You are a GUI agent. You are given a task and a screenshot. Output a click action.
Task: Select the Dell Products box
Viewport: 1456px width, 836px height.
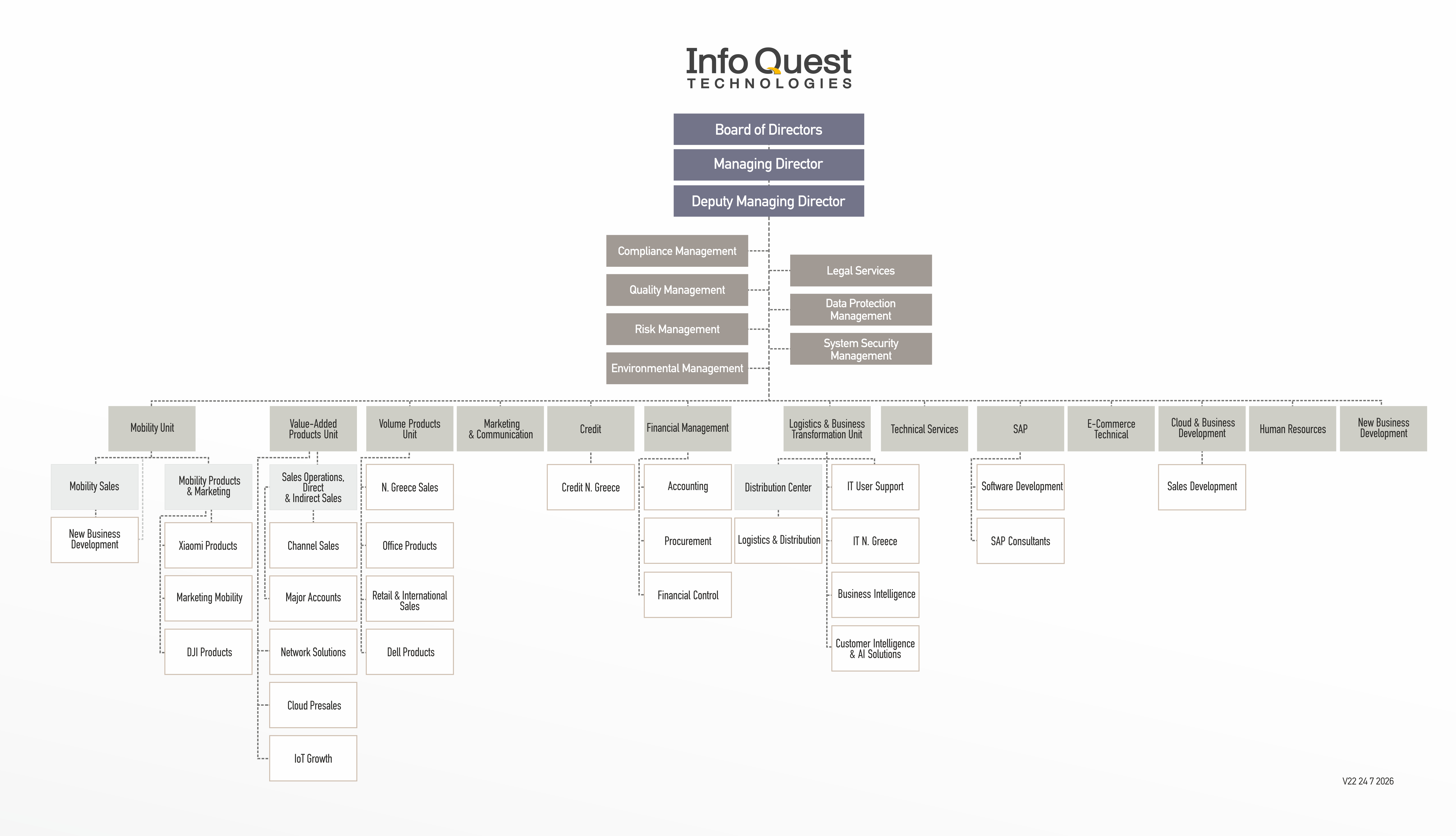click(409, 652)
